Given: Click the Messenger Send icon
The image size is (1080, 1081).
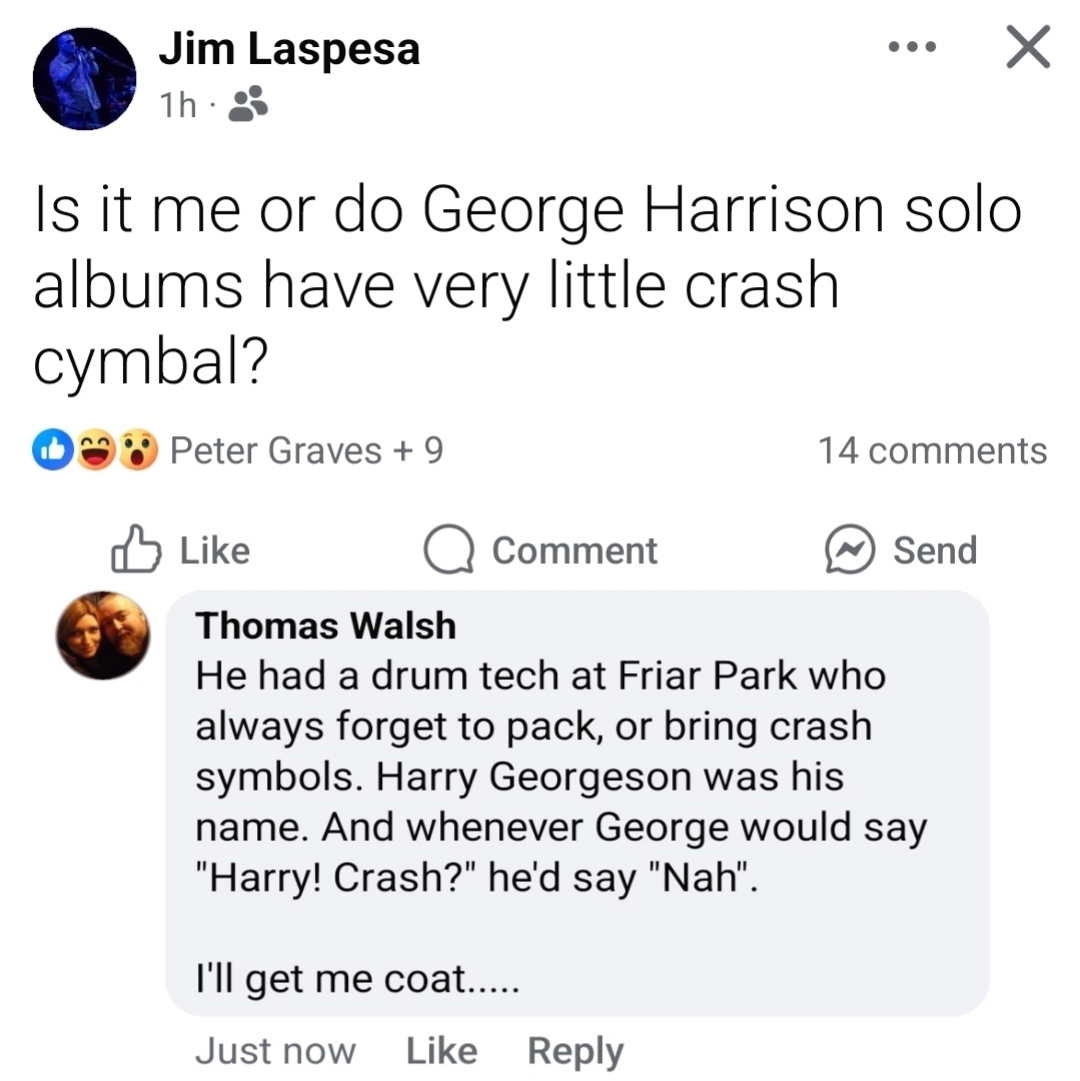Looking at the screenshot, I should coord(847,551).
